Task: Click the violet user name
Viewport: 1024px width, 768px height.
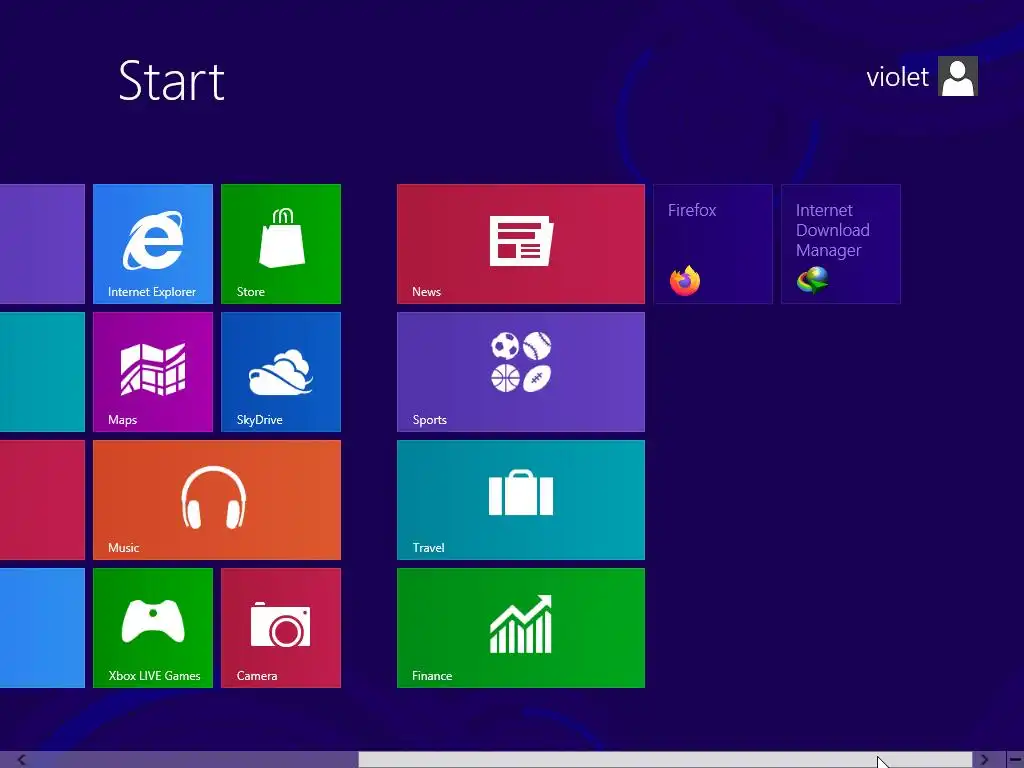Action: [897, 78]
